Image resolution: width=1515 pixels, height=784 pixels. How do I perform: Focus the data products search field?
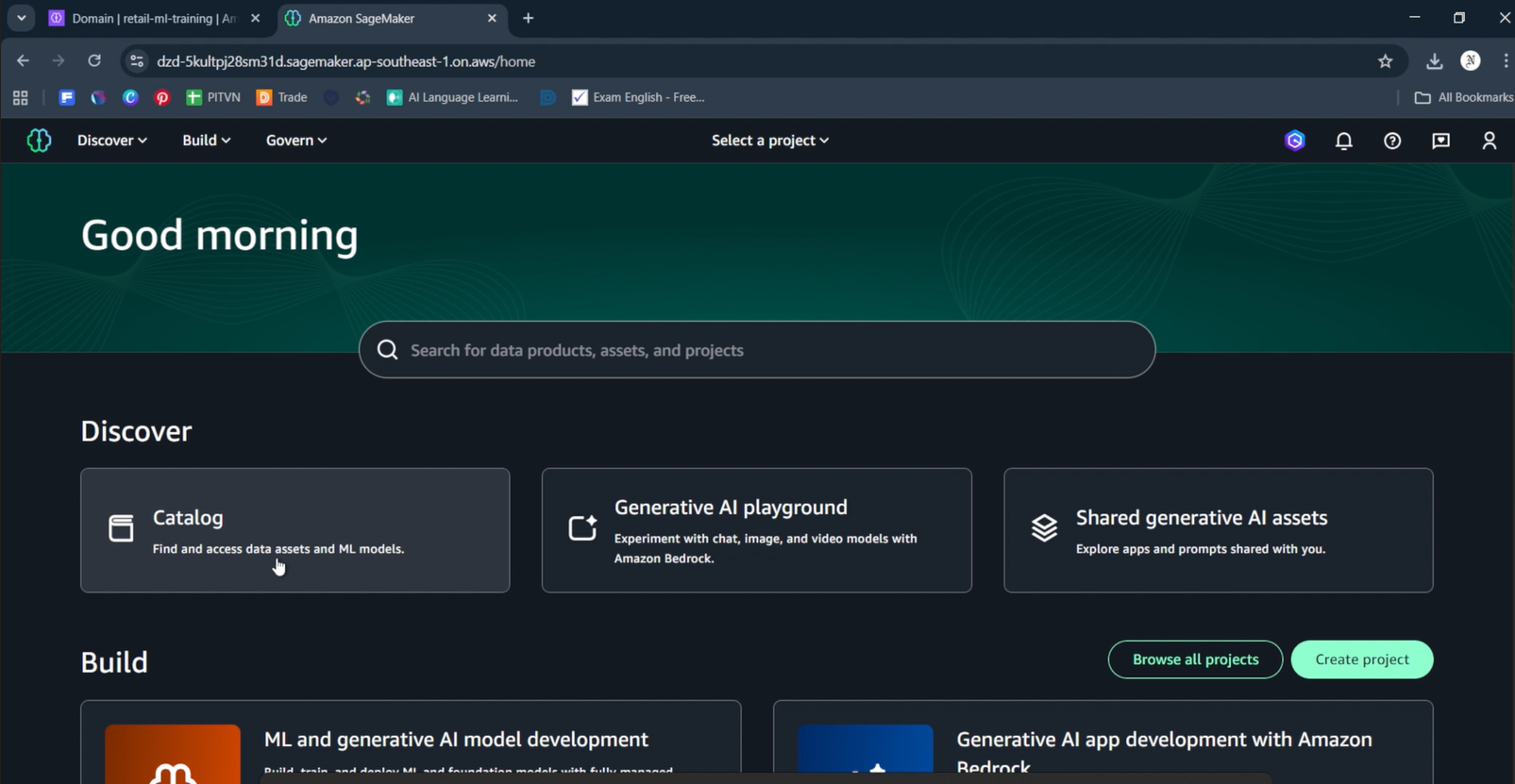757,350
